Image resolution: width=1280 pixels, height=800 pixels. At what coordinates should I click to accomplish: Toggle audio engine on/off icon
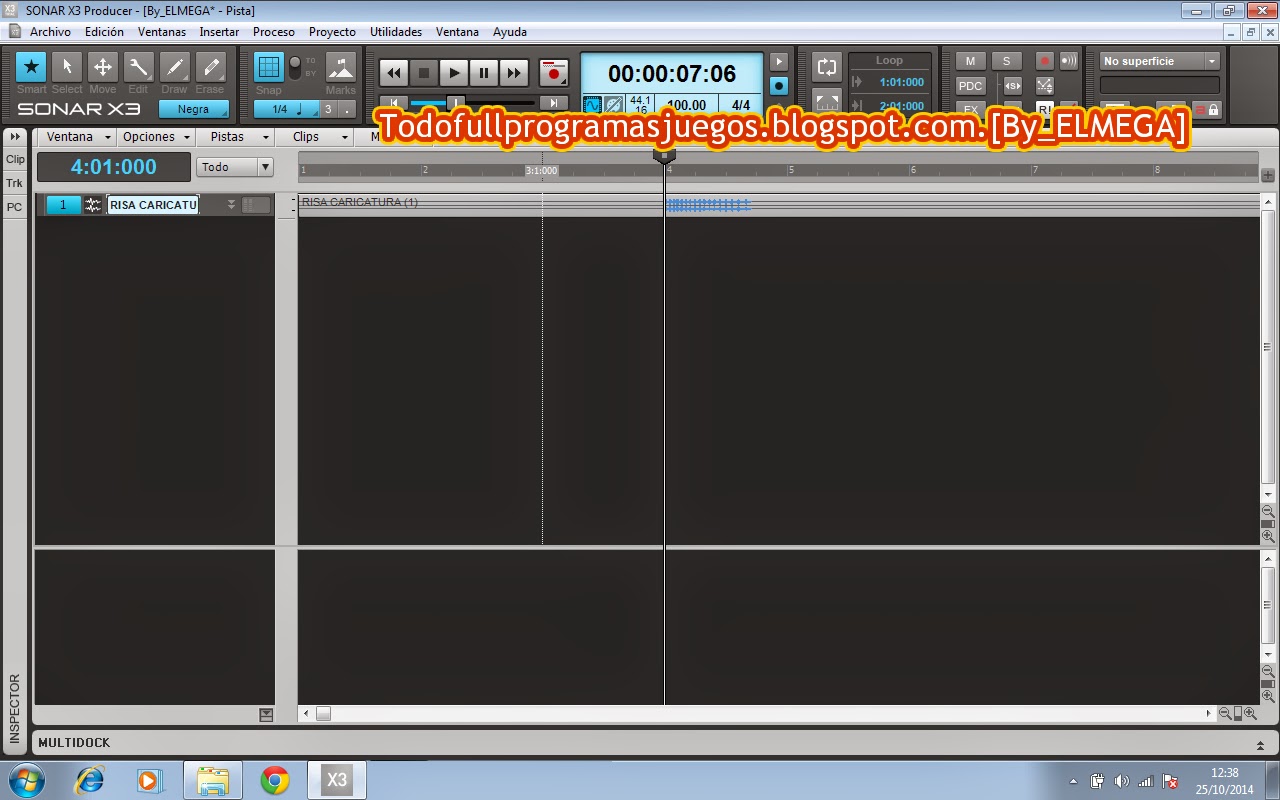point(592,104)
